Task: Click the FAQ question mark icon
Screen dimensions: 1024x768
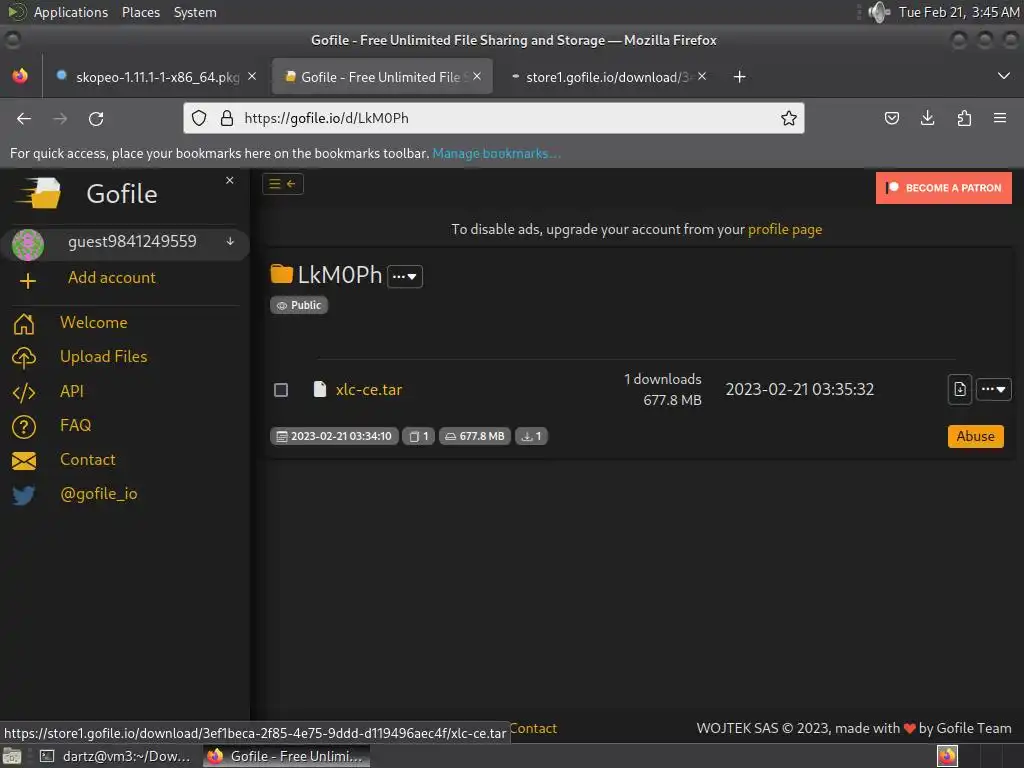Action: [x=24, y=426]
